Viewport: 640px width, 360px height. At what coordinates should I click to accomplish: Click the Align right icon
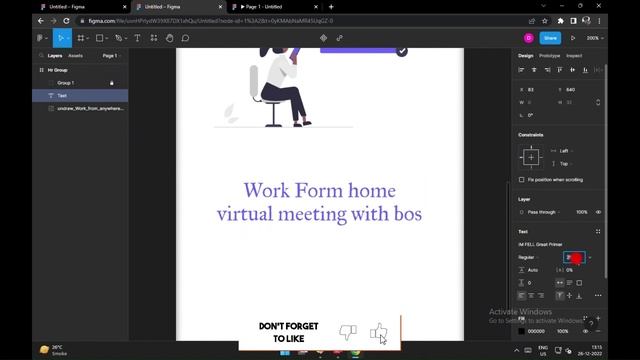point(547,70)
